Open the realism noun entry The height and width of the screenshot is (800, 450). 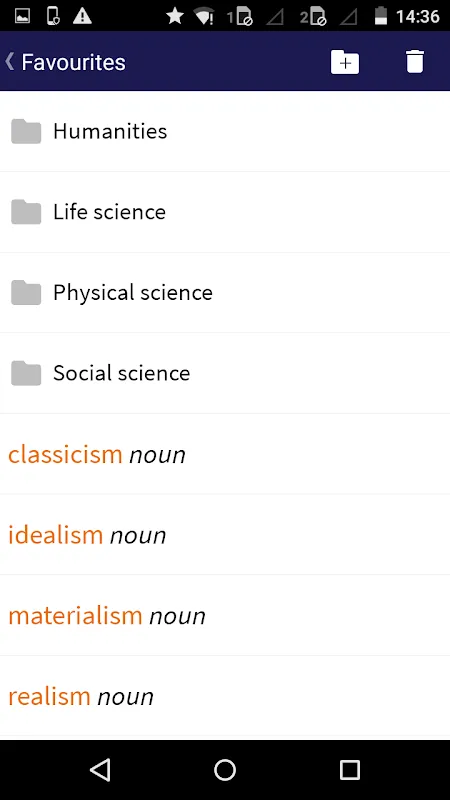pos(225,696)
